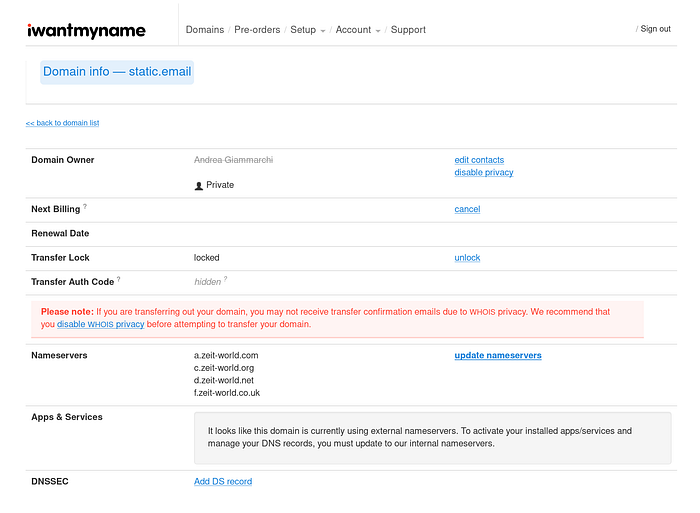
Task: Click the help icon beside Next Billing
Action: (x=85, y=207)
